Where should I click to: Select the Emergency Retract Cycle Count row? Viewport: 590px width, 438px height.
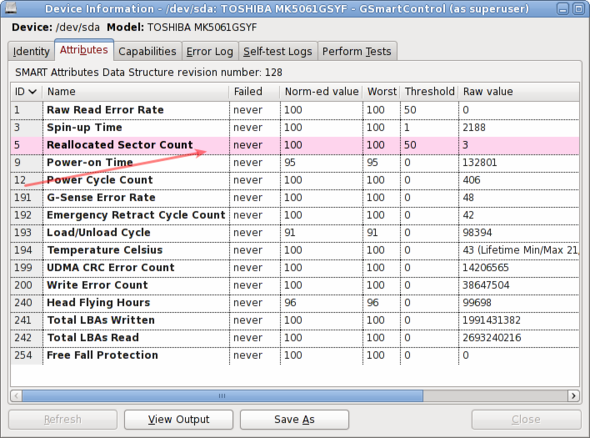tap(295, 215)
